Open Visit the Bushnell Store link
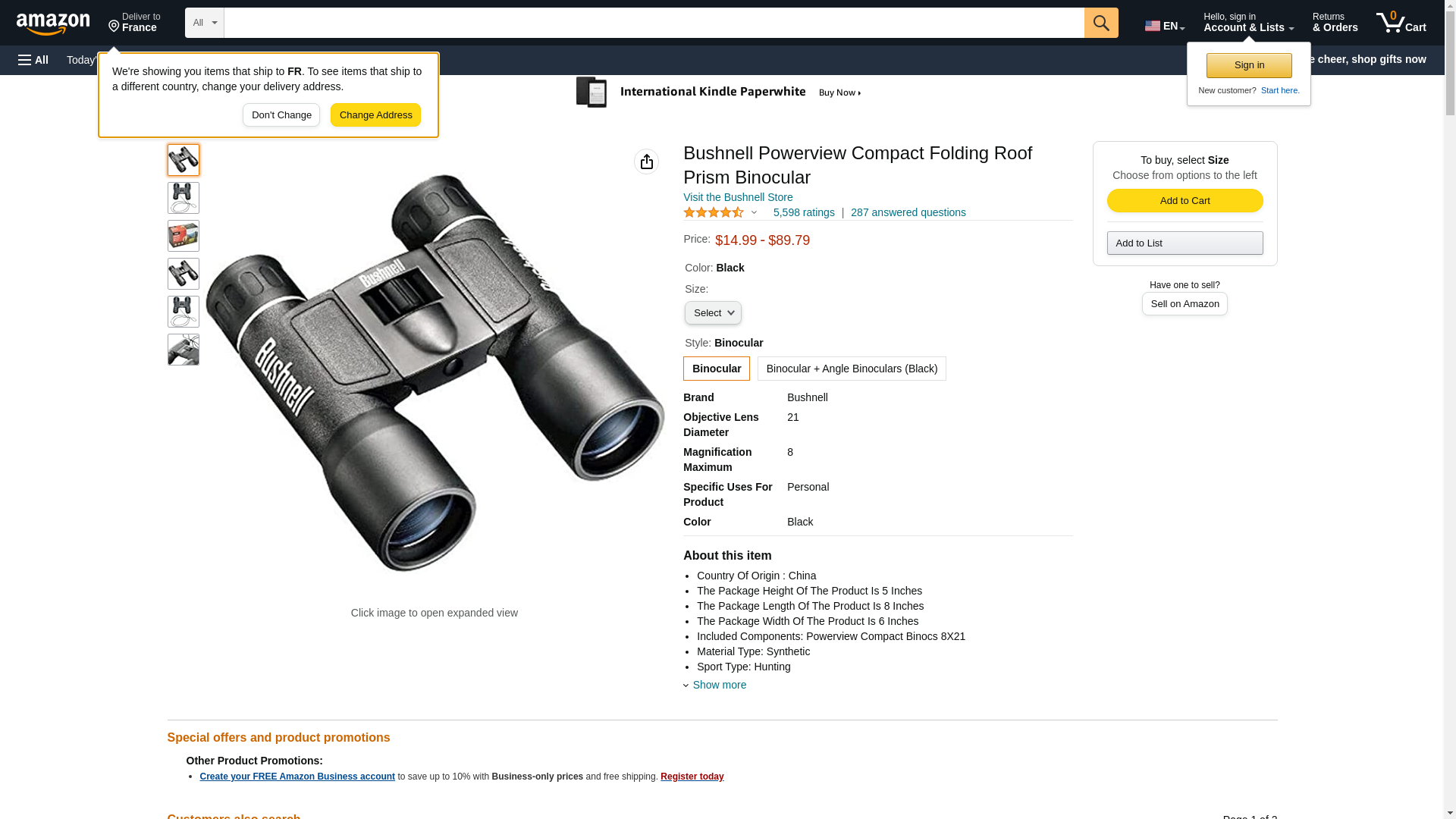 click(737, 197)
